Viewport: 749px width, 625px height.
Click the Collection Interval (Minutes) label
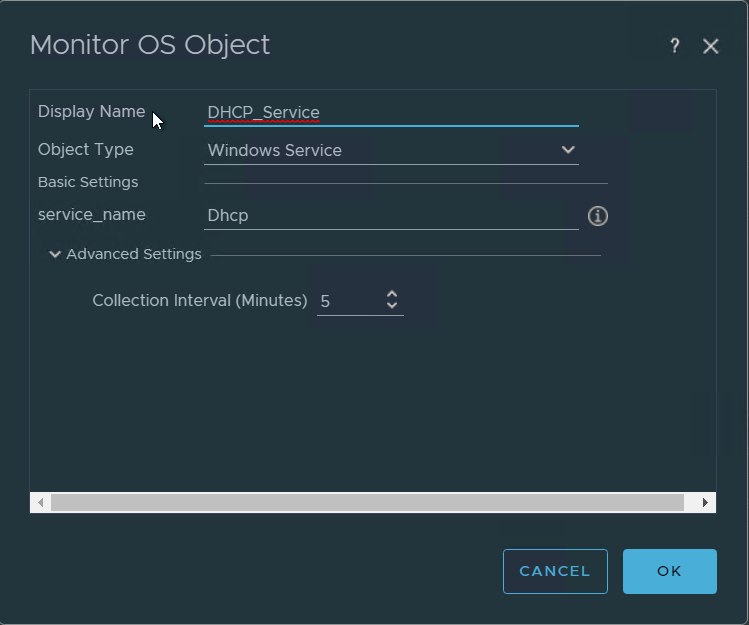[199, 301]
